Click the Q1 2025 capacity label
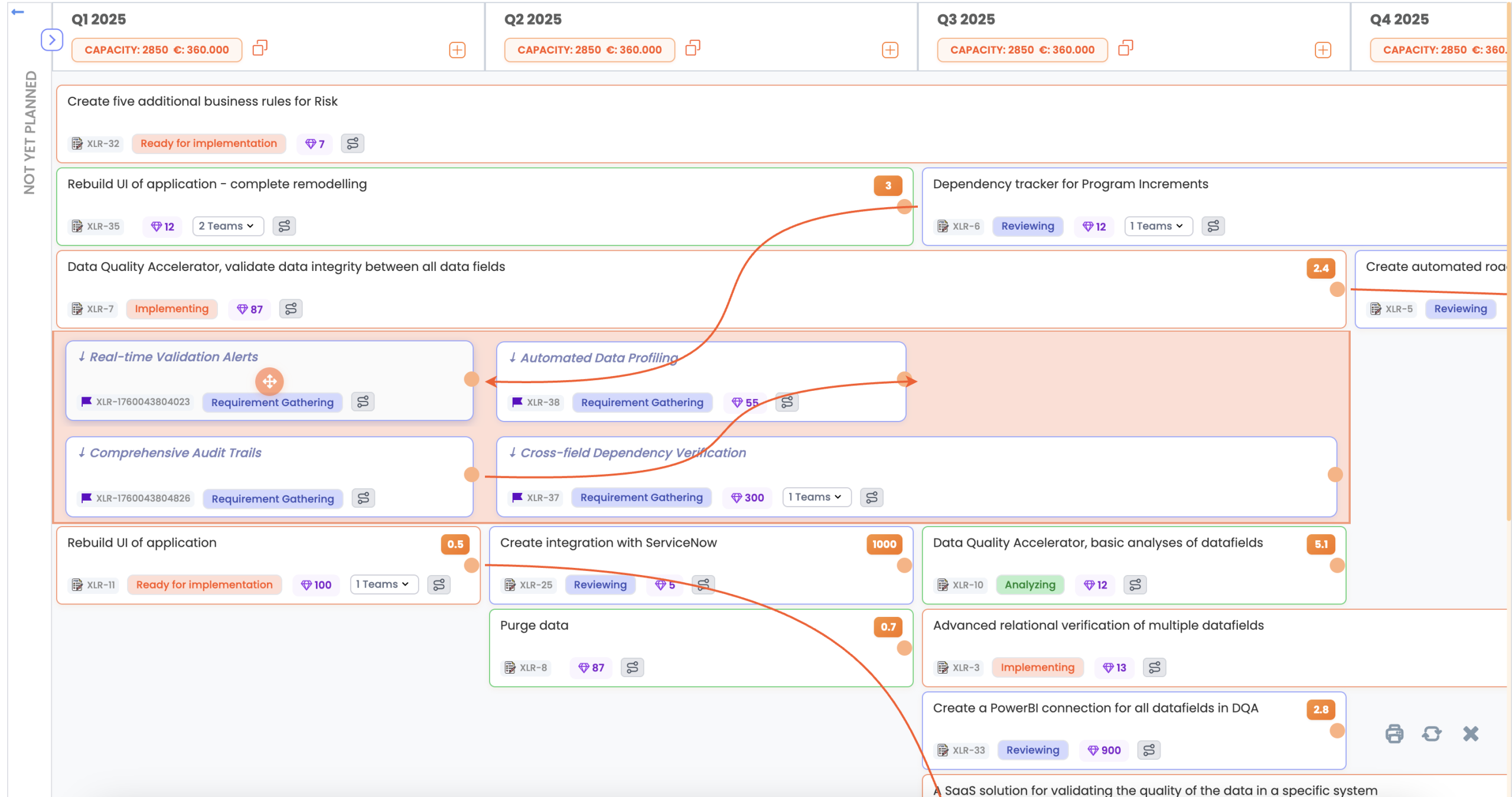 [x=157, y=50]
